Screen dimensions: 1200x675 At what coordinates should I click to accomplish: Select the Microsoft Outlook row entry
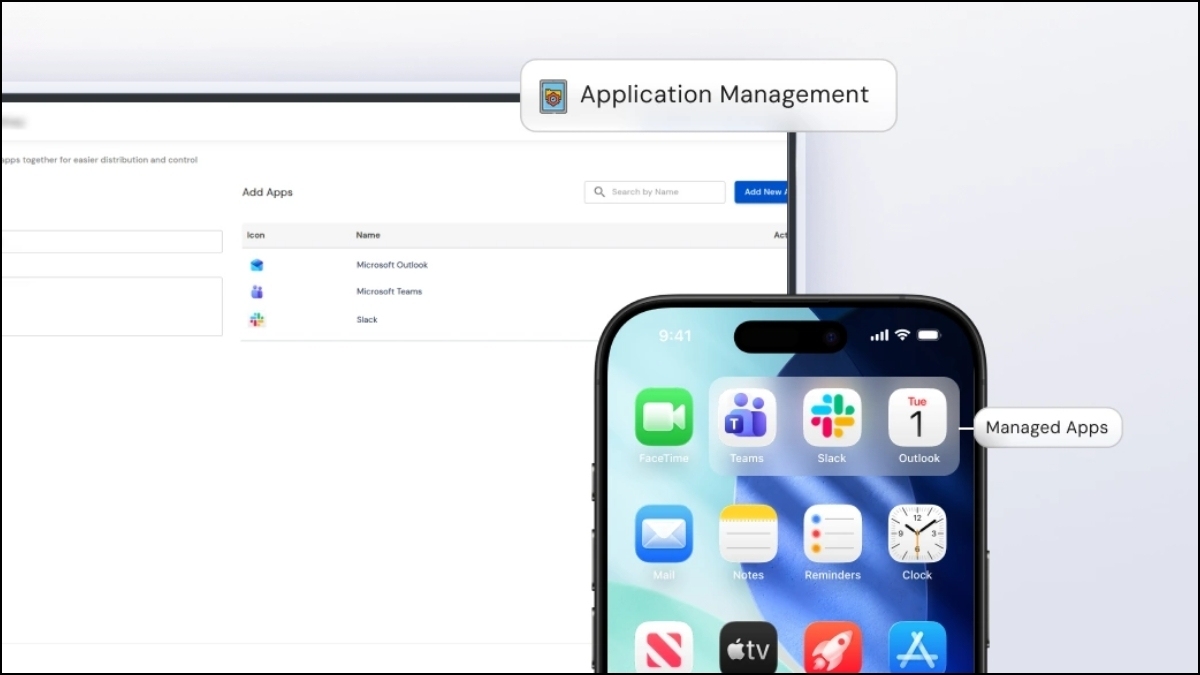[392, 264]
